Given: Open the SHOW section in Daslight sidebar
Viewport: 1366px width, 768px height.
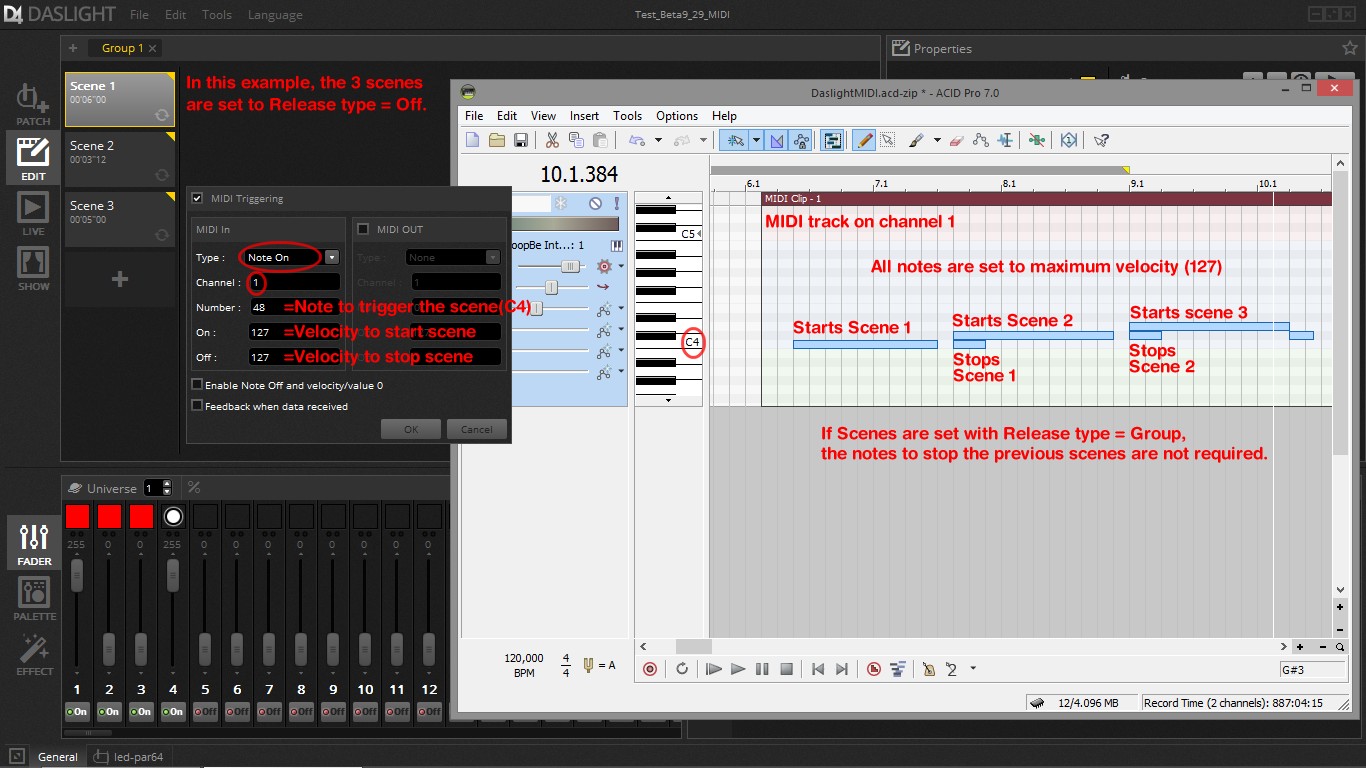Looking at the screenshot, I should [x=33, y=269].
